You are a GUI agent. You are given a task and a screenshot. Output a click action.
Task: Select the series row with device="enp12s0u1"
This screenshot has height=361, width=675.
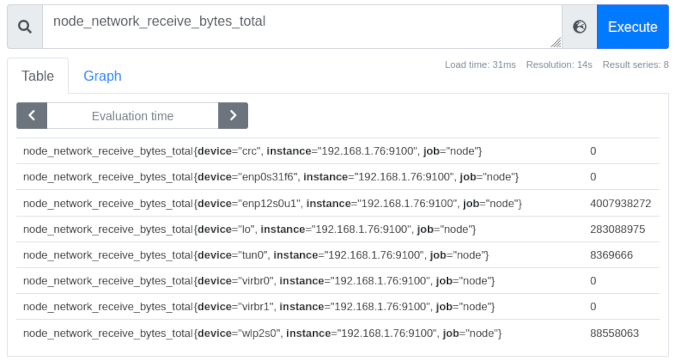[x=338, y=203]
